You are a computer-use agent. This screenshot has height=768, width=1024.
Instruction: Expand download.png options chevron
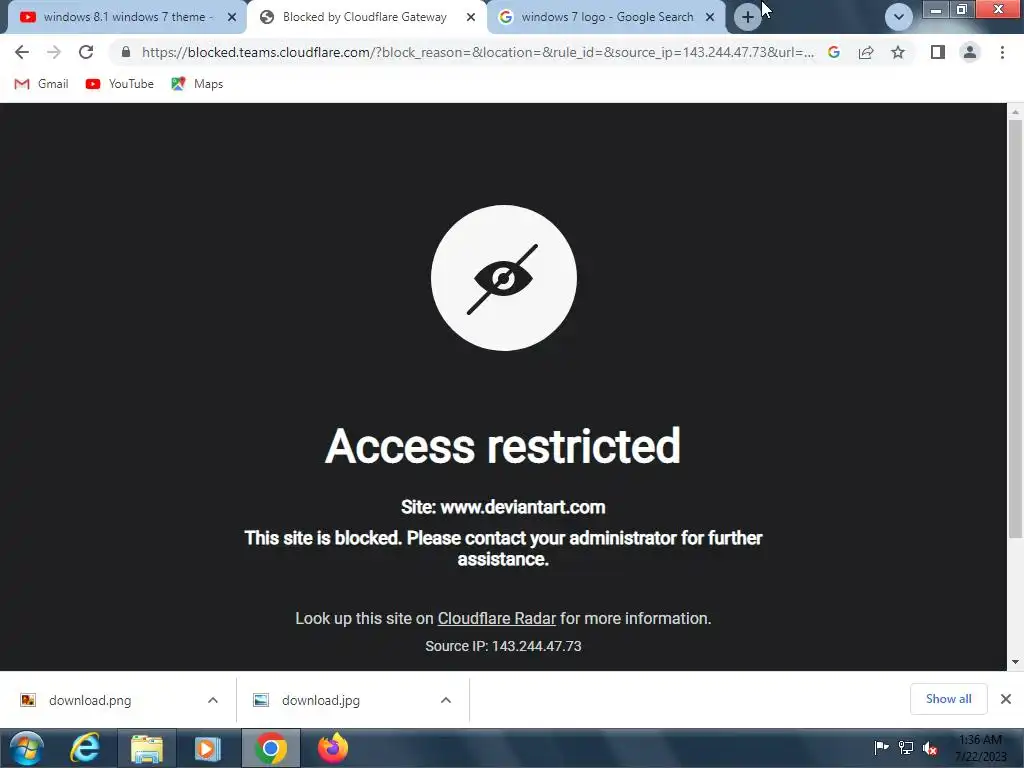(213, 700)
